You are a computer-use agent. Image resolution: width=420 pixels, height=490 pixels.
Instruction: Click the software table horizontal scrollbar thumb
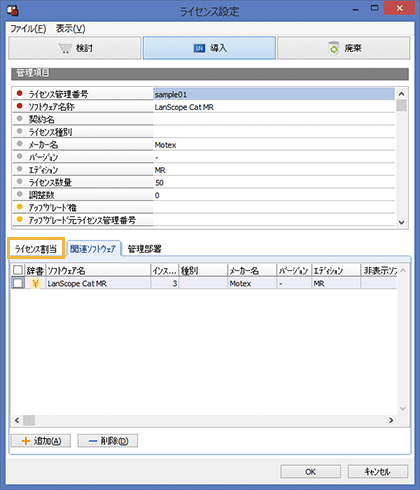(29, 420)
